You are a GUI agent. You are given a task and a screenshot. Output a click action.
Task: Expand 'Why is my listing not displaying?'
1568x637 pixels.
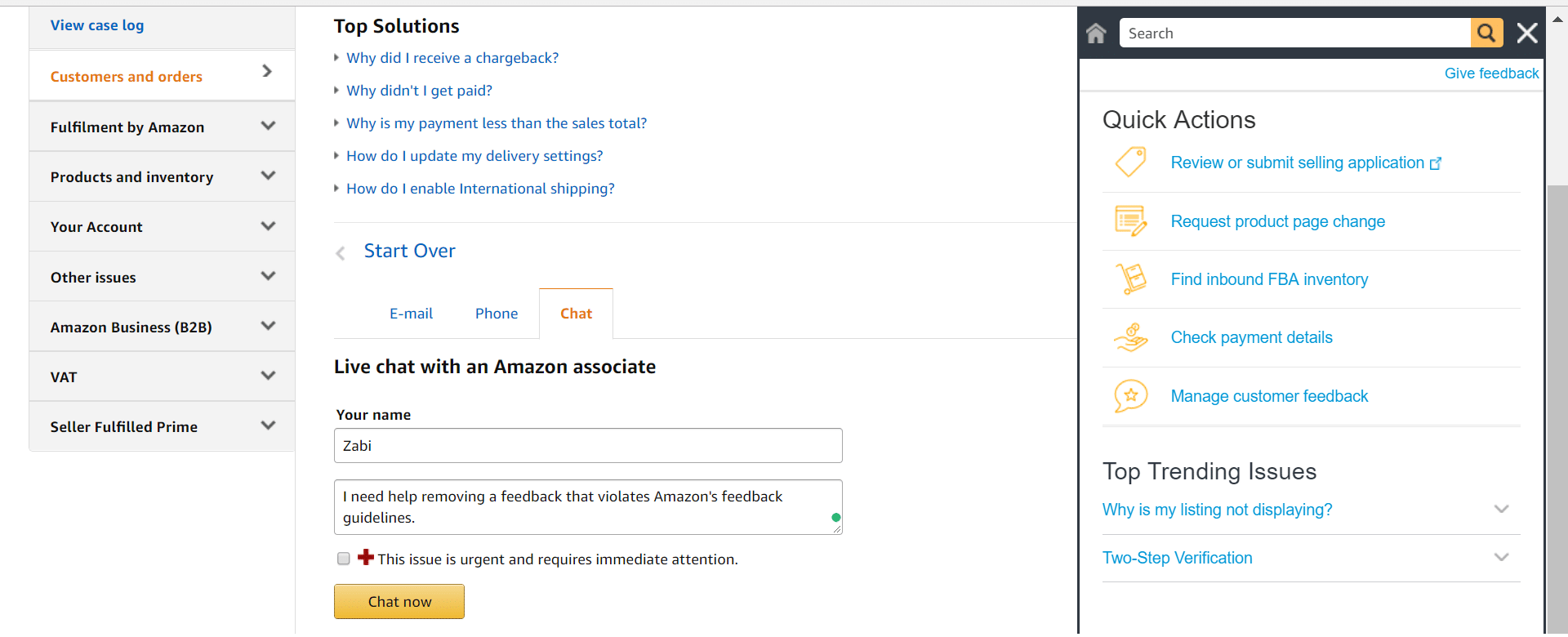coord(1501,509)
